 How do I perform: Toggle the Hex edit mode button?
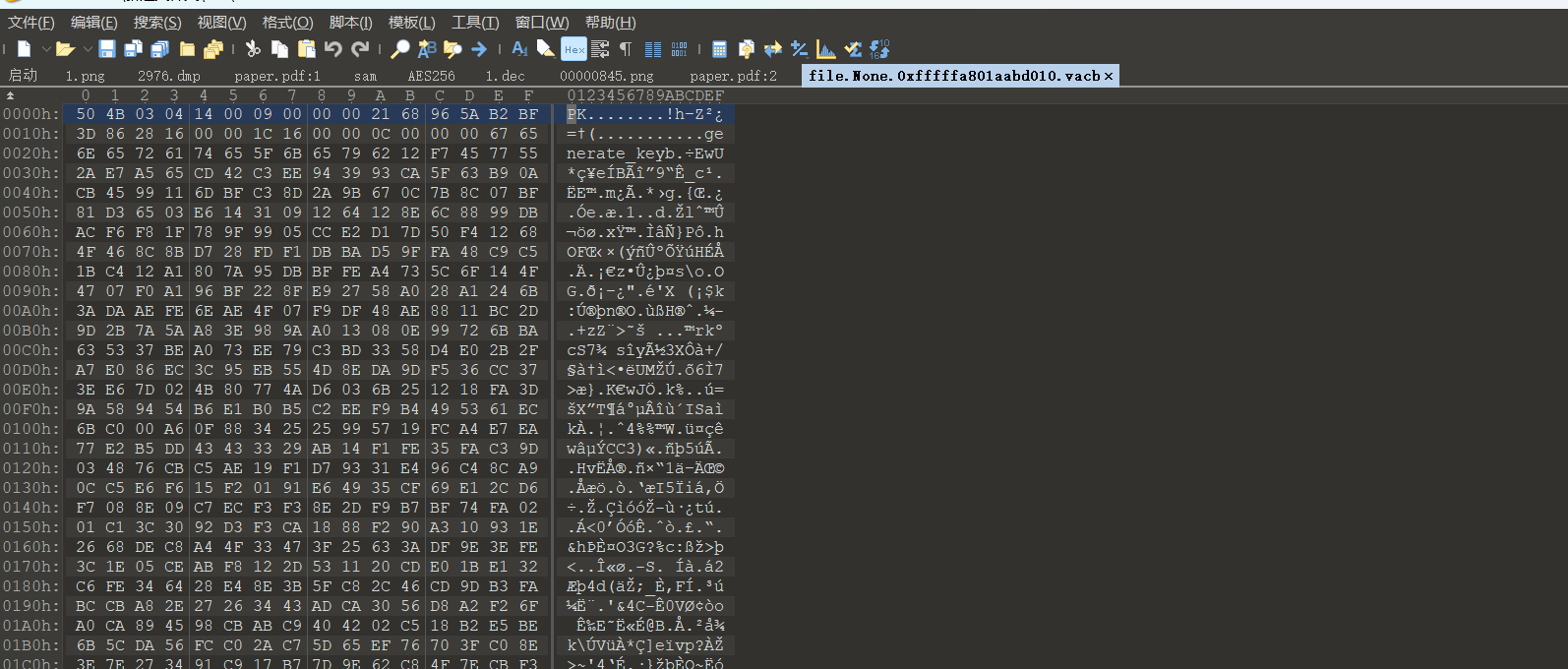click(573, 49)
